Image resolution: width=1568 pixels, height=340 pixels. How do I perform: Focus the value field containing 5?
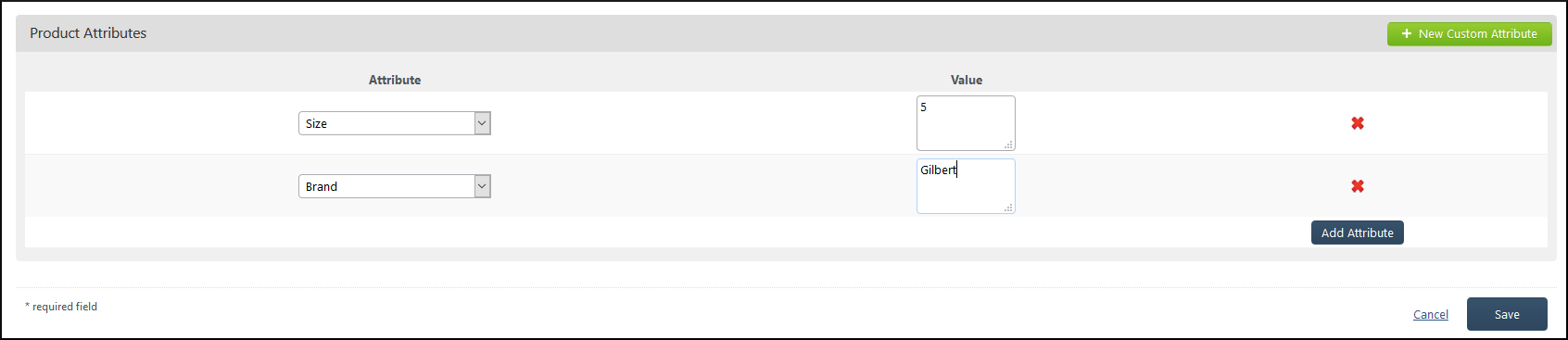click(x=966, y=123)
